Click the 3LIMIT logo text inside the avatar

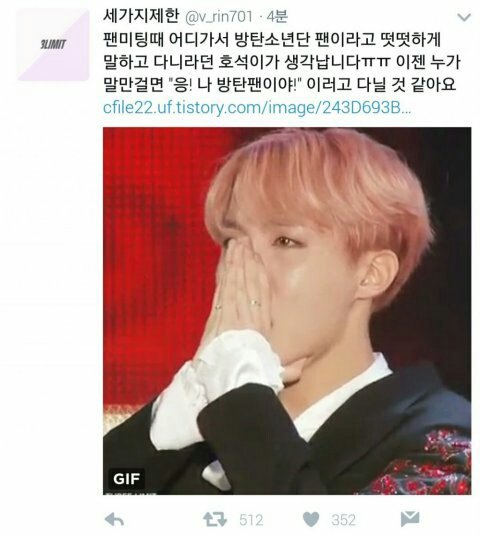(53, 45)
